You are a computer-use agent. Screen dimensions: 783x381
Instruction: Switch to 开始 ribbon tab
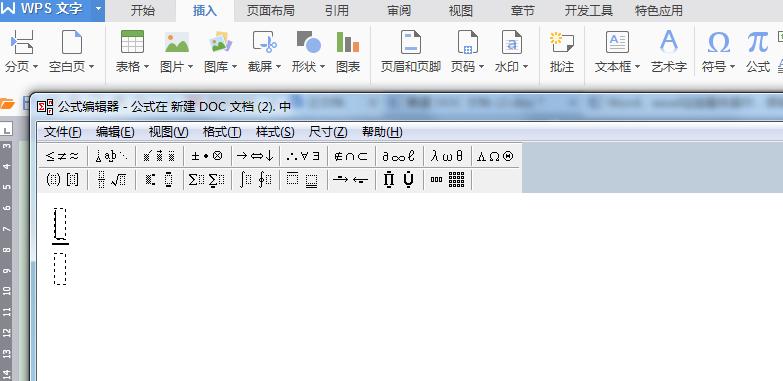click(x=143, y=10)
